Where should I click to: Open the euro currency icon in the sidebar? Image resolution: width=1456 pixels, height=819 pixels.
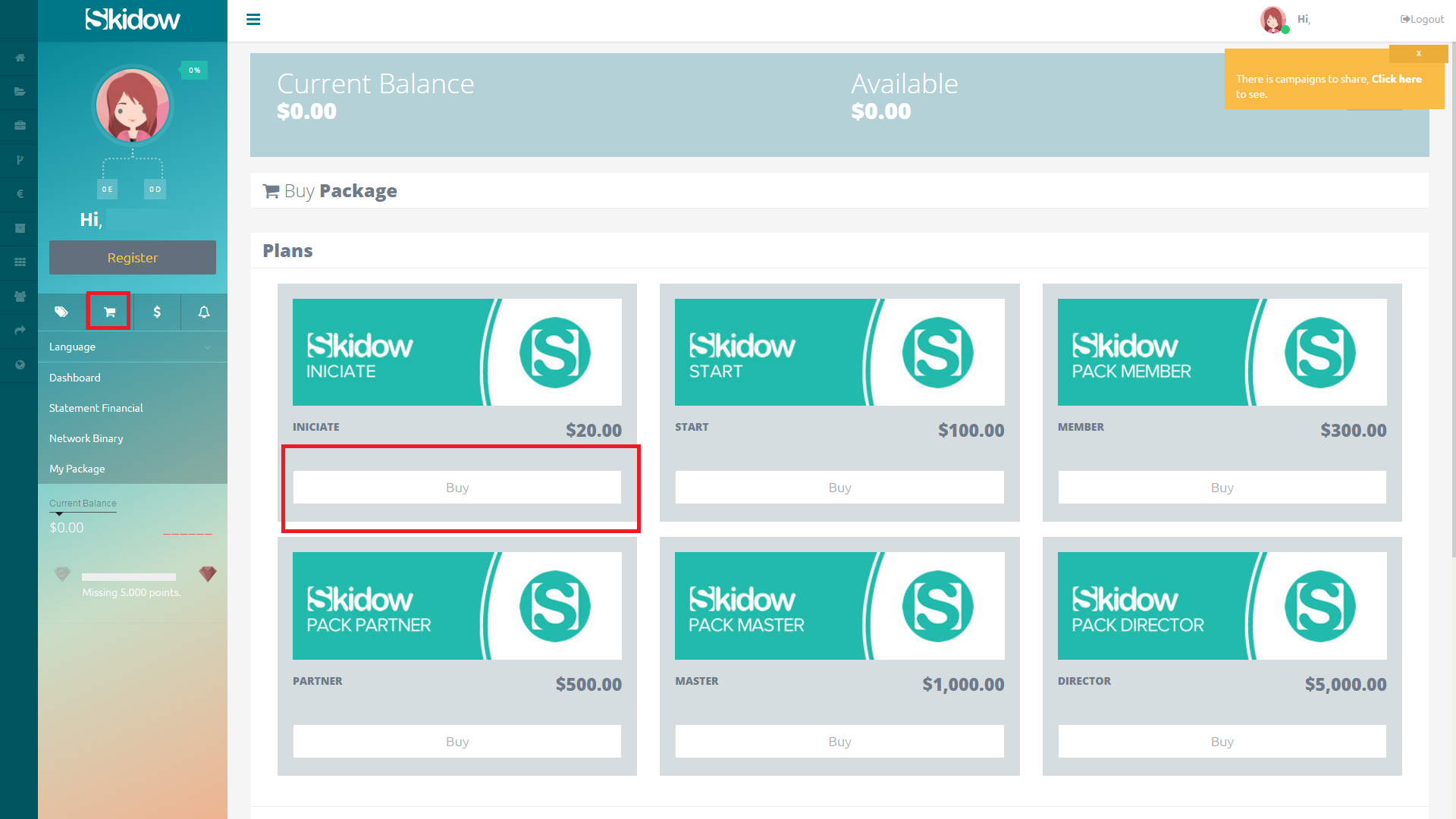20,194
